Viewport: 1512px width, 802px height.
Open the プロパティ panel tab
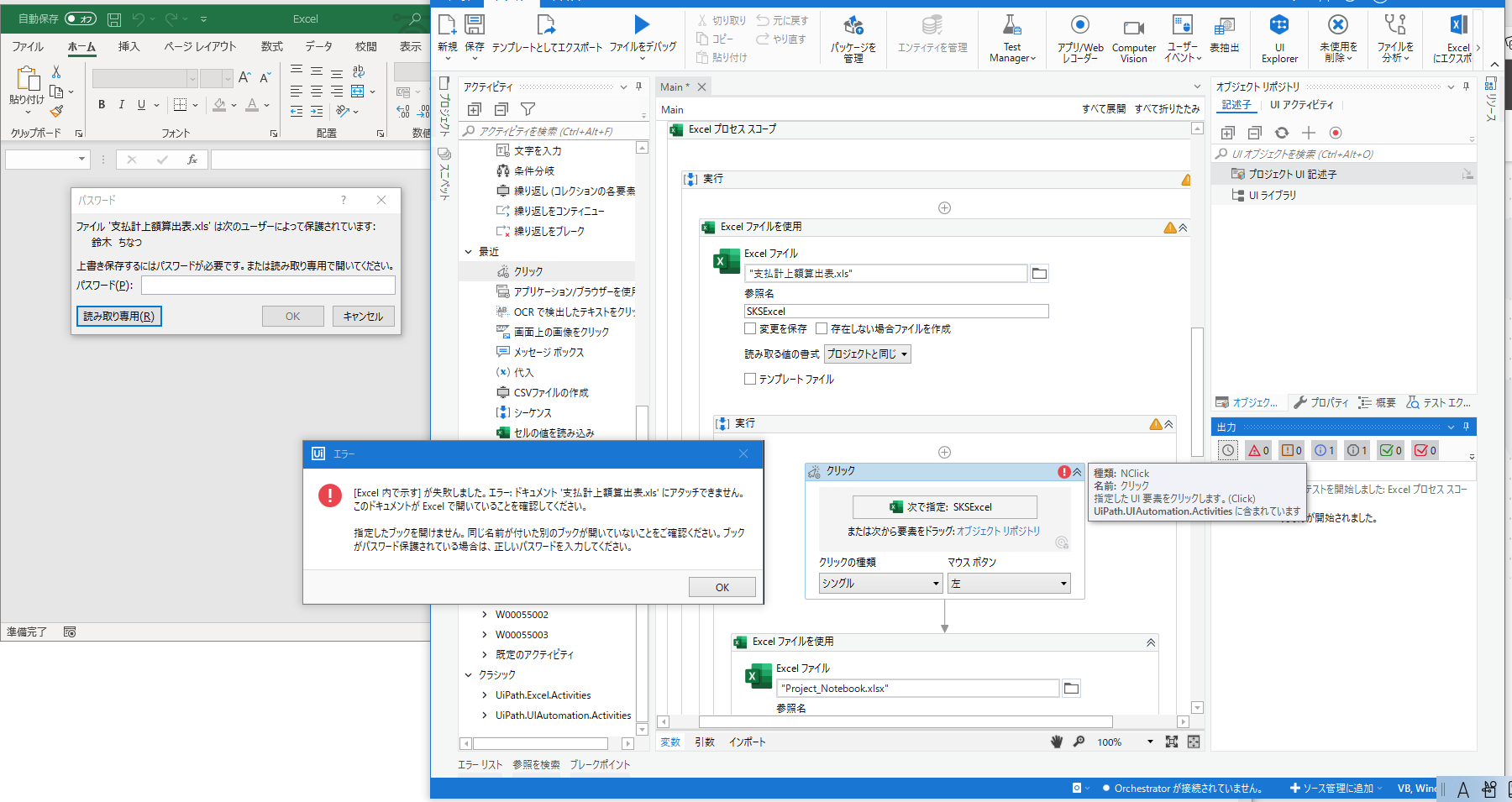point(1321,402)
